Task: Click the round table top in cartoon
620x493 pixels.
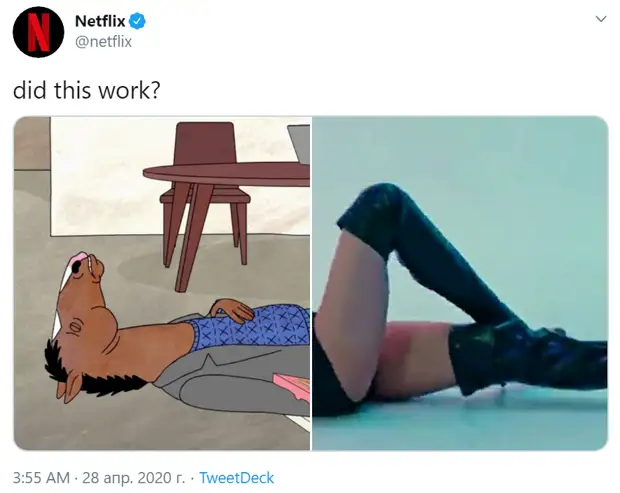Action: (227, 174)
